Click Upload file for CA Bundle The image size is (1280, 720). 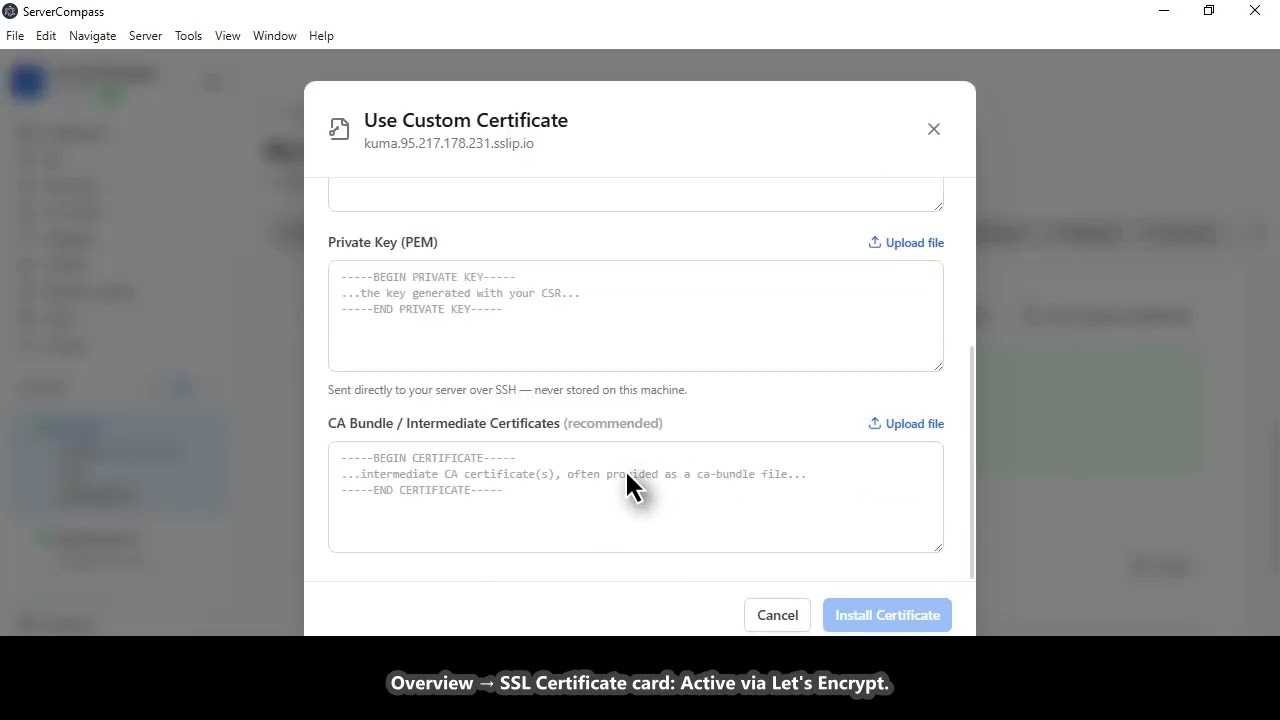(906, 424)
